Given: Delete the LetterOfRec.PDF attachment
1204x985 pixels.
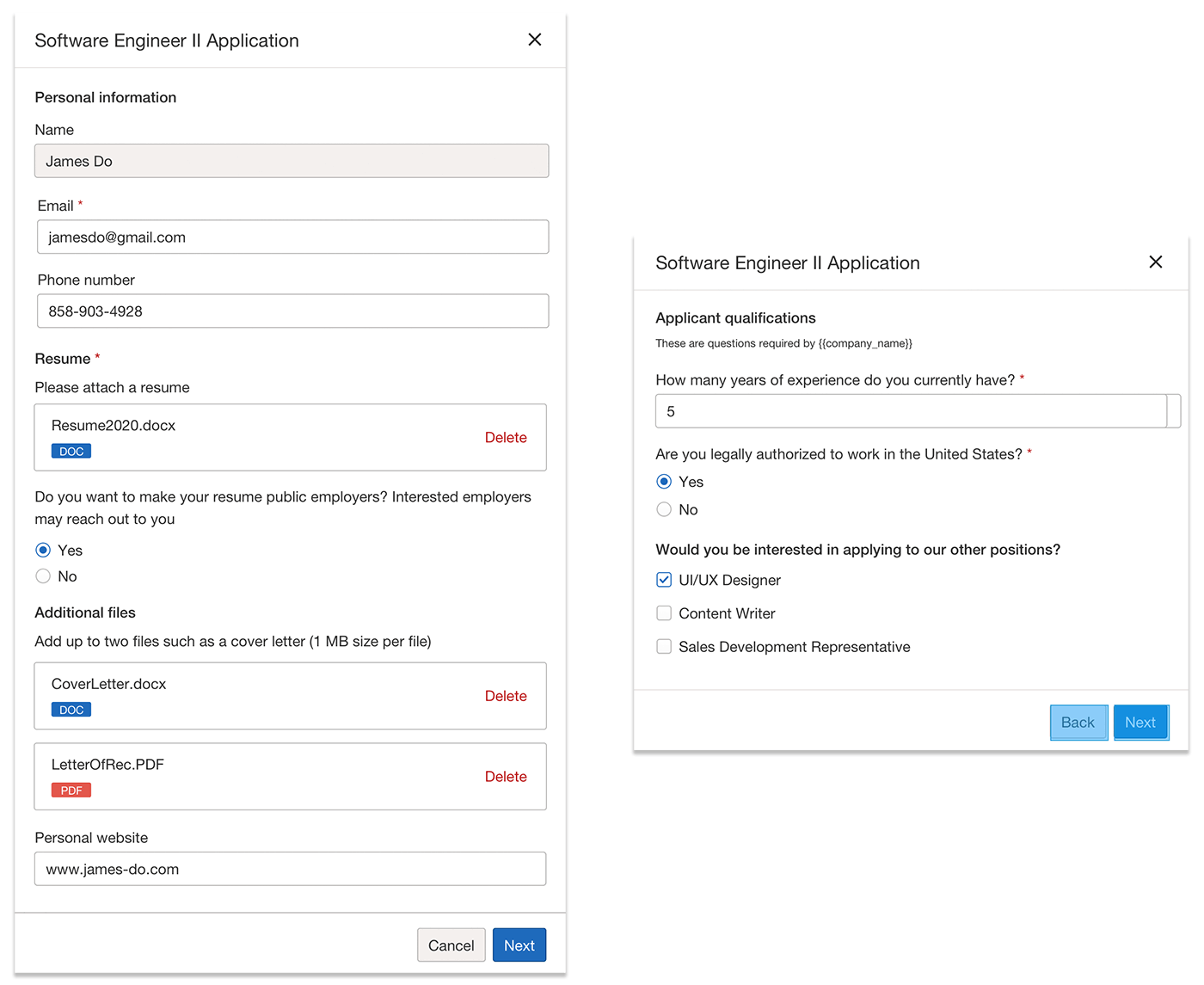Looking at the screenshot, I should click(505, 777).
